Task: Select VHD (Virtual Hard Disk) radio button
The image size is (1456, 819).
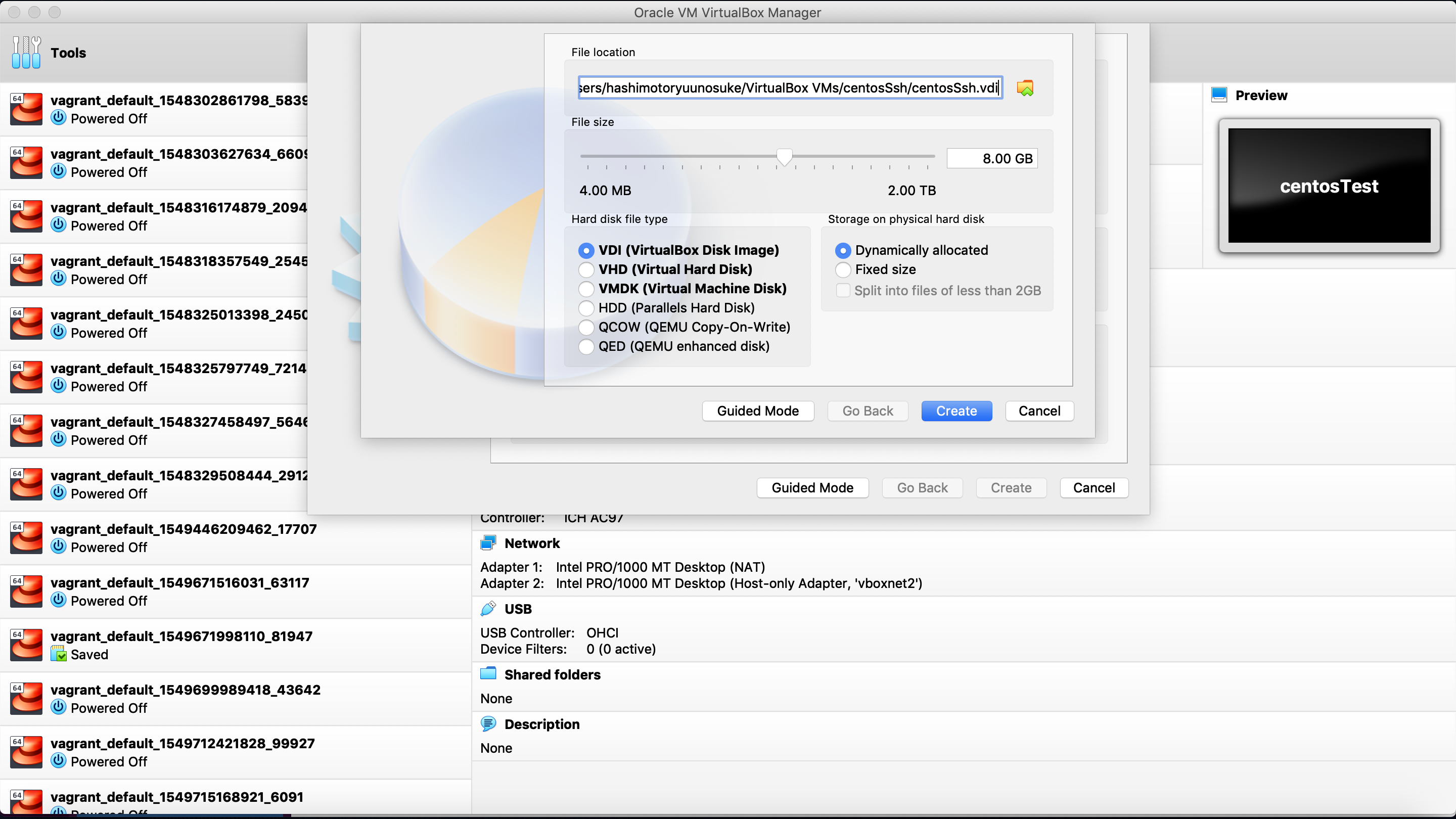Action: point(586,269)
